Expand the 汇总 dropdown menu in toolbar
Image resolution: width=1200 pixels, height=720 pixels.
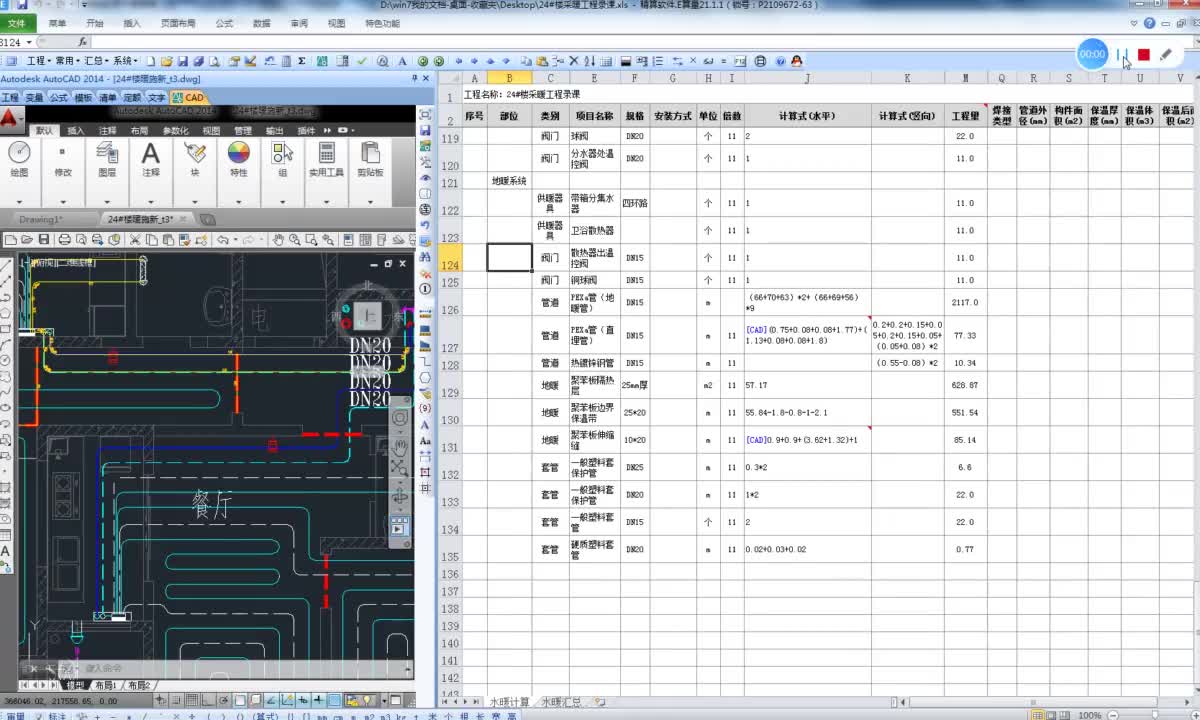coord(96,61)
